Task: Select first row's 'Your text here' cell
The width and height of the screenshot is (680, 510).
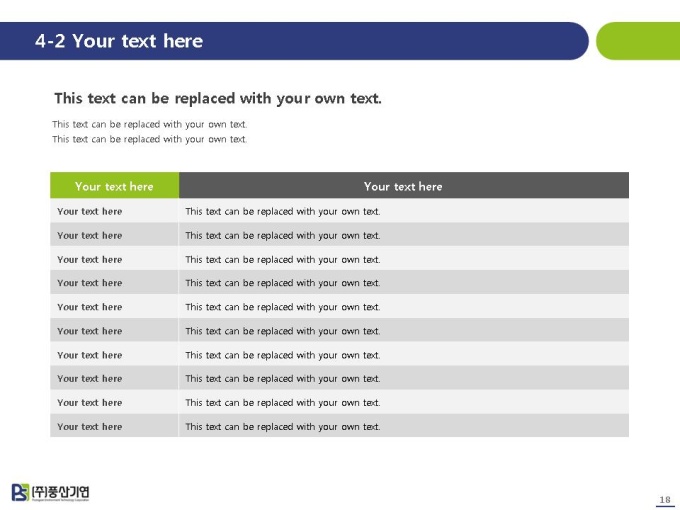Action: (114, 211)
